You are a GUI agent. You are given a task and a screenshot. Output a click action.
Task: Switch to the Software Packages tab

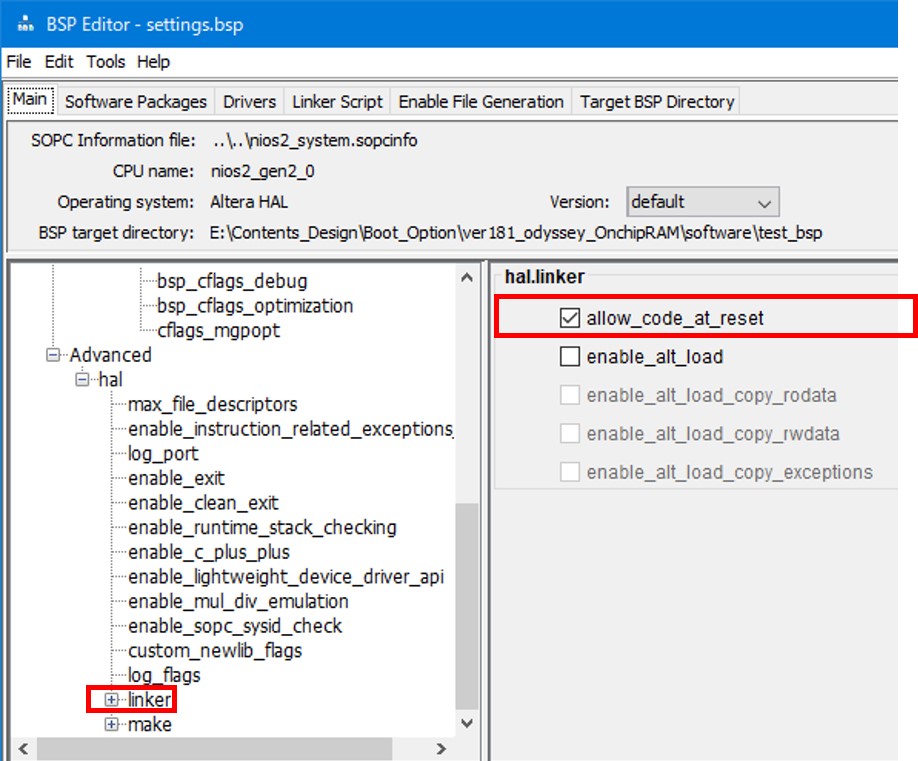pos(135,101)
